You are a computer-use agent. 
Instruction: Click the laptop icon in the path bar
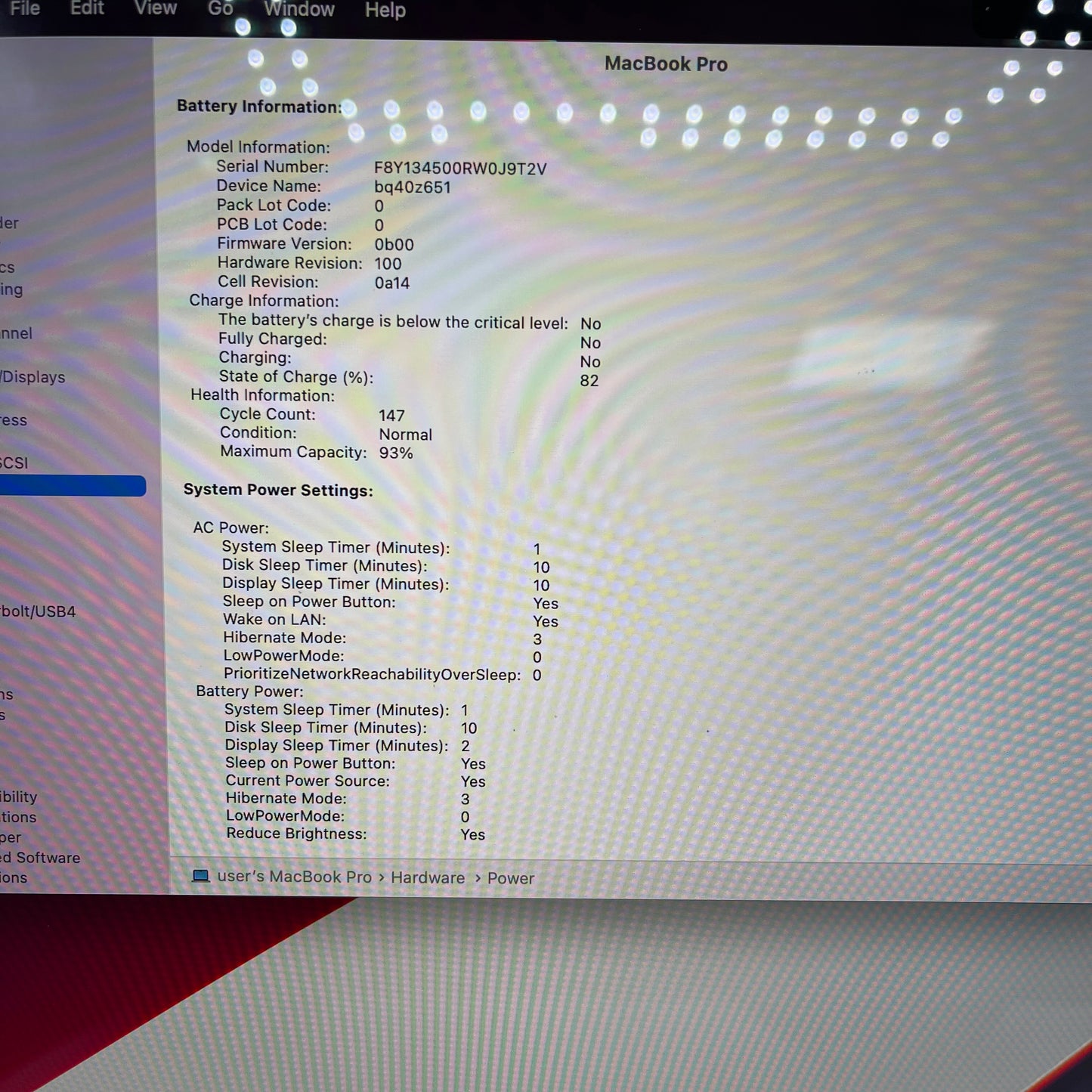(200, 876)
